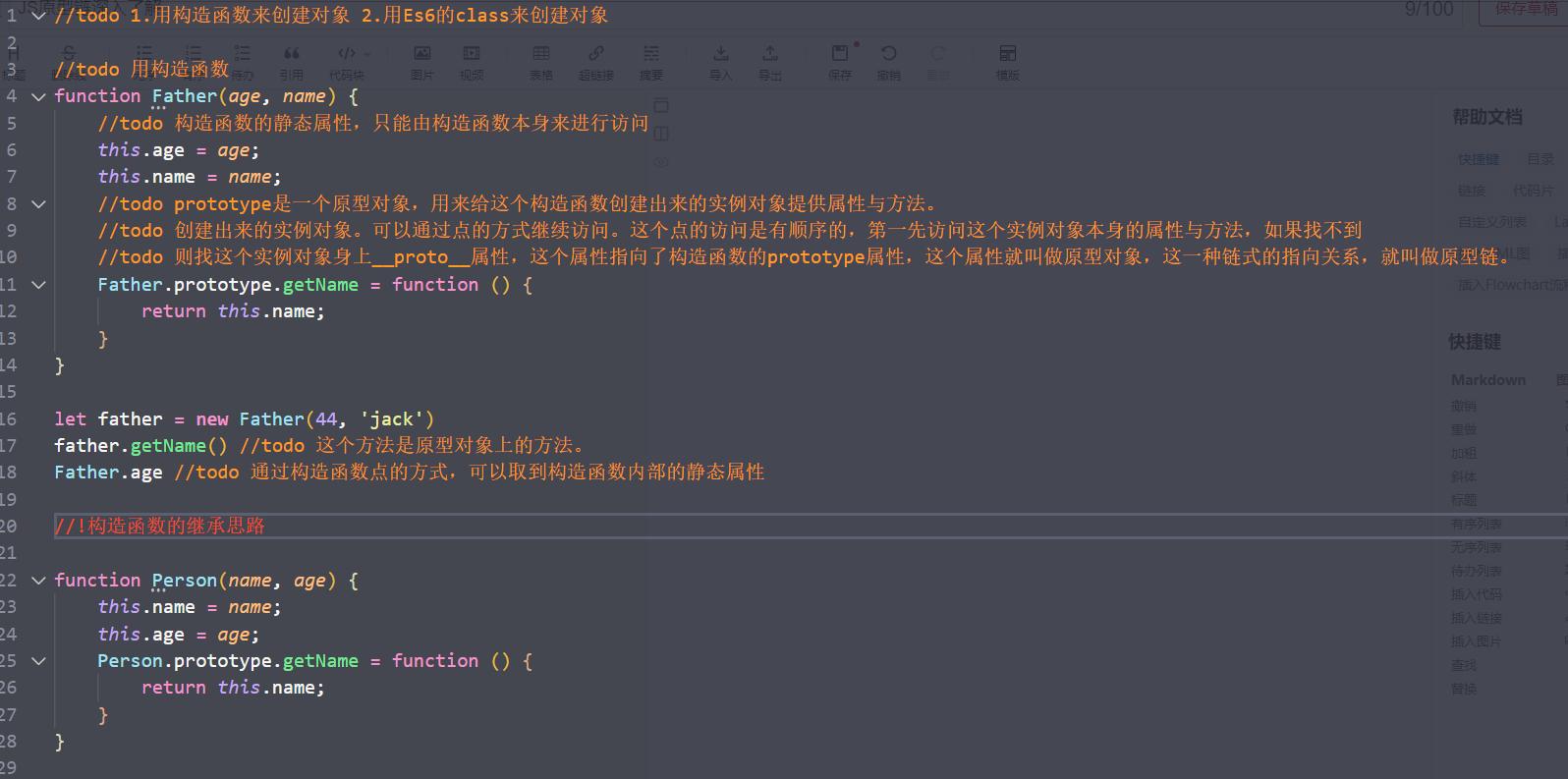Viewport: 1568px width, 779px height.
Task: Click the 插入图片 shortcut row
Action: click(x=1477, y=641)
